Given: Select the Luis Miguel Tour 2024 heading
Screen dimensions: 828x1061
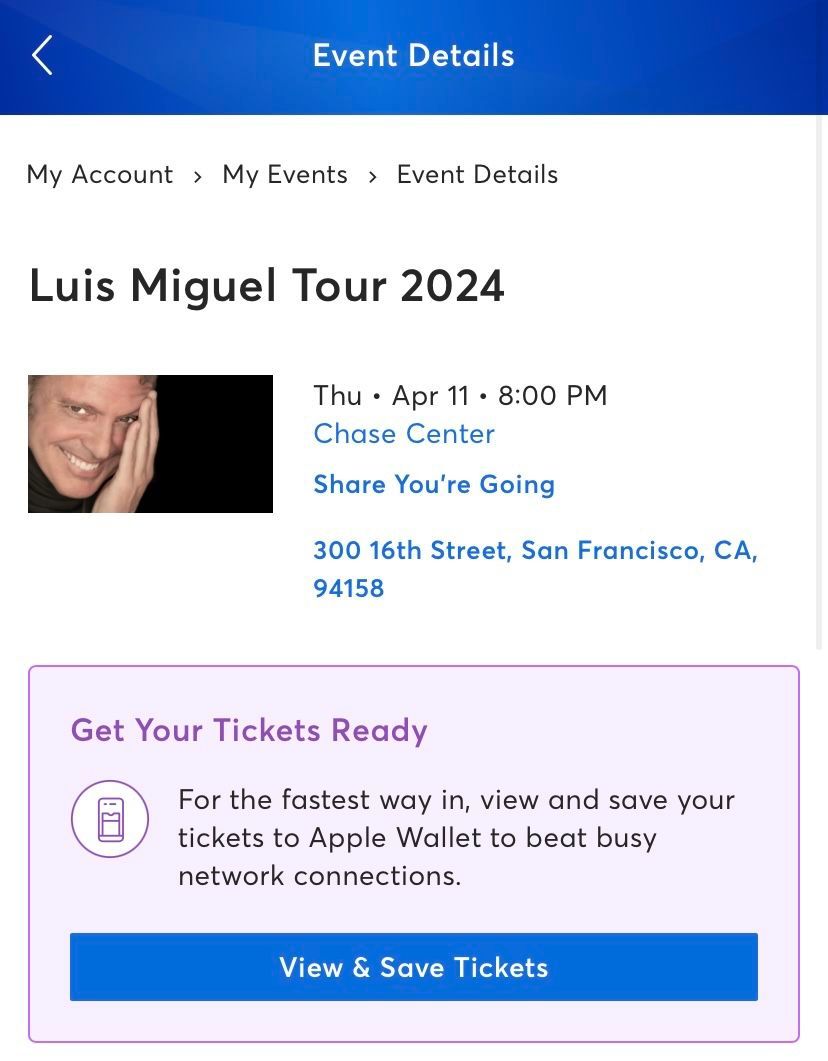Looking at the screenshot, I should tap(267, 286).
